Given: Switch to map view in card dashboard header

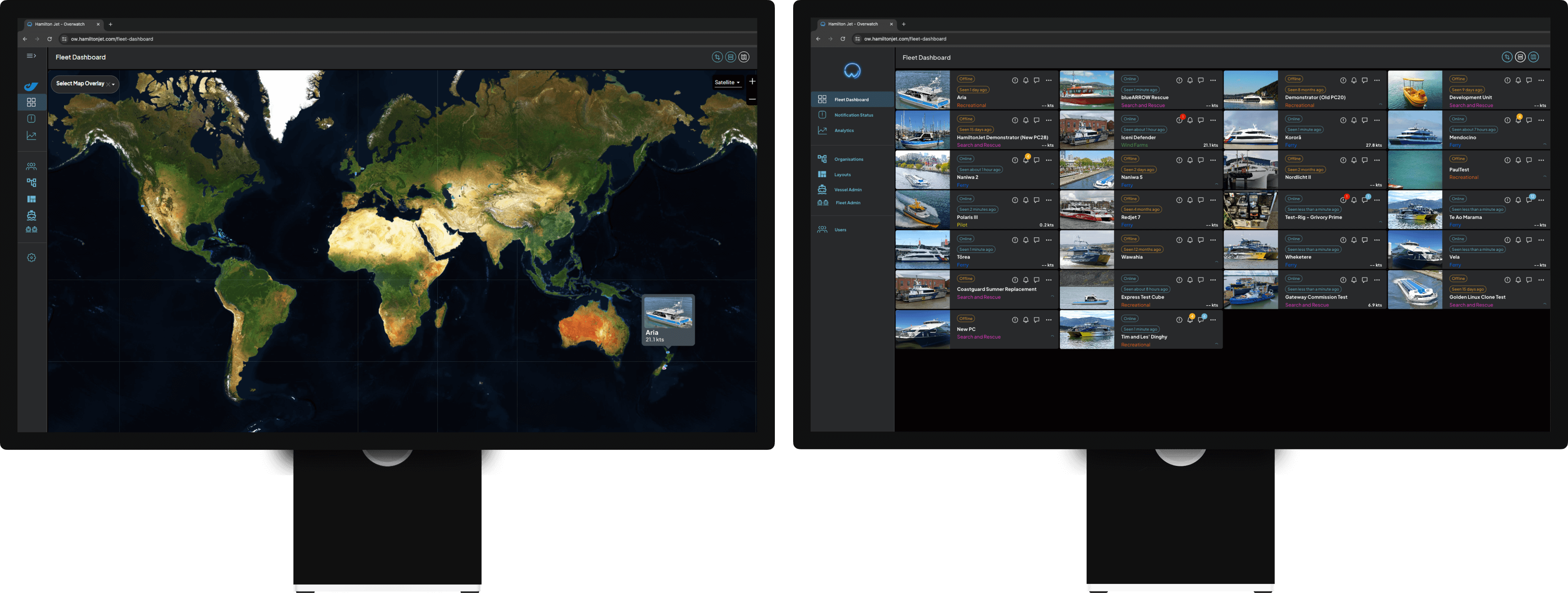Looking at the screenshot, I should [x=1533, y=57].
